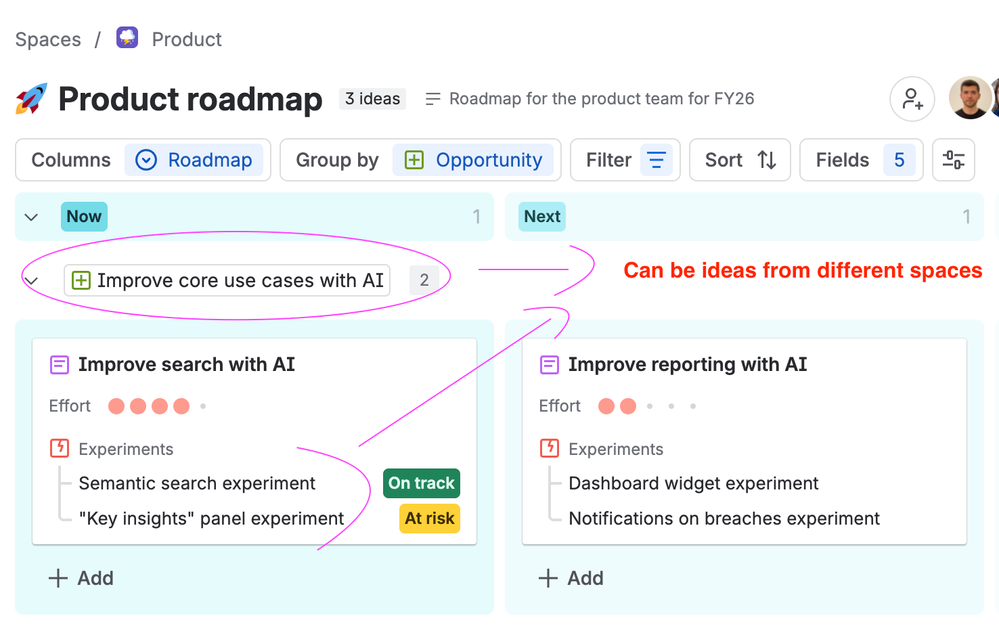This screenshot has height=631, width=999.
Task: Open the Sort menu
Action: pyautogui.click(x=740, y=160)
